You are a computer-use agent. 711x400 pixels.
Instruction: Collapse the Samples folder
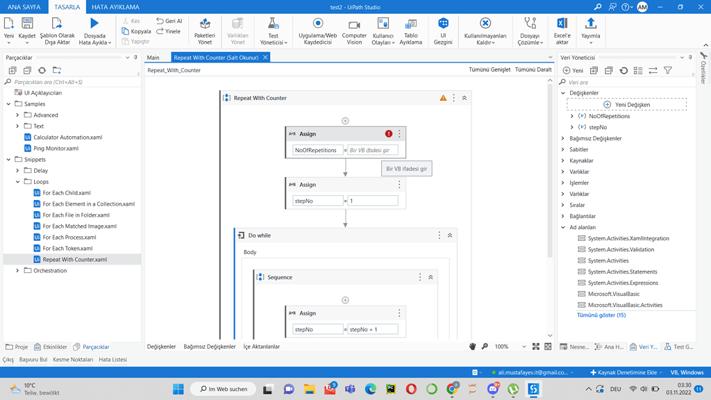pos(9,104)
